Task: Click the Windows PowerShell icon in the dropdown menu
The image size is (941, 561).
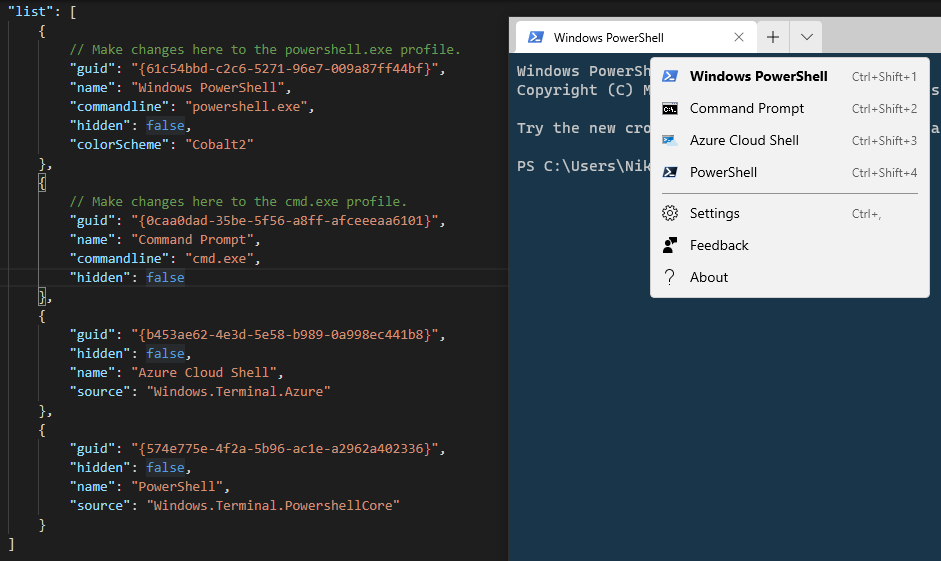Action: click(670, 76)
